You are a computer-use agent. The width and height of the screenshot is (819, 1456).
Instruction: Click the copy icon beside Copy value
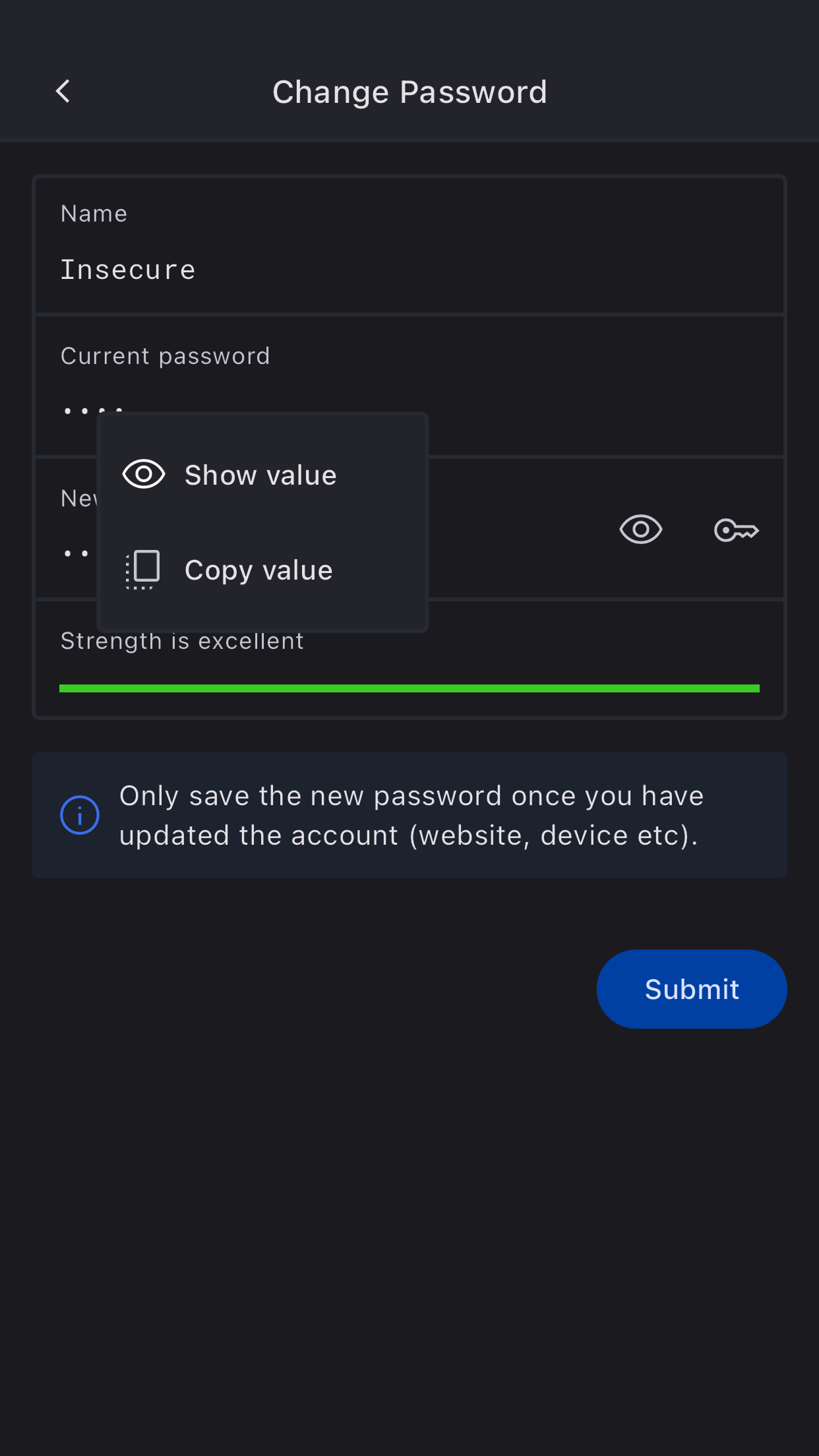[x=144, y=569]
